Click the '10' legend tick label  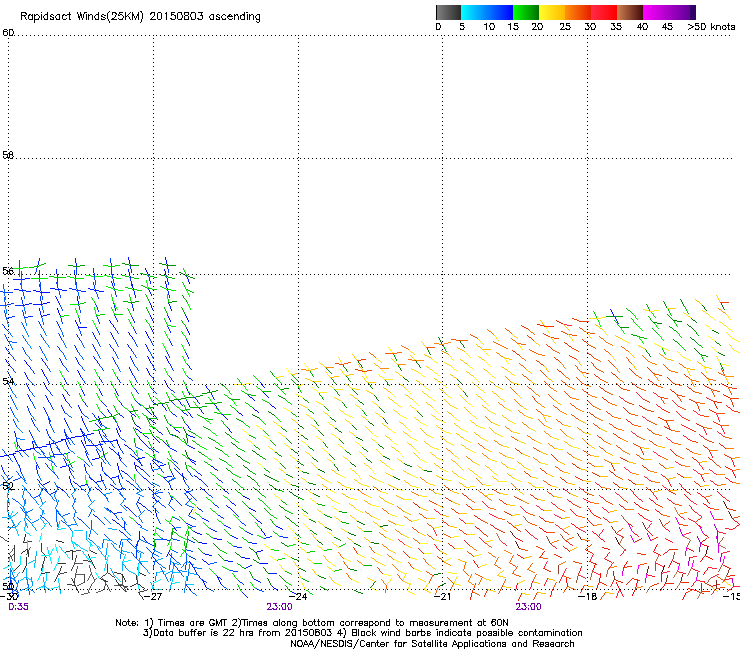point(489,27)
